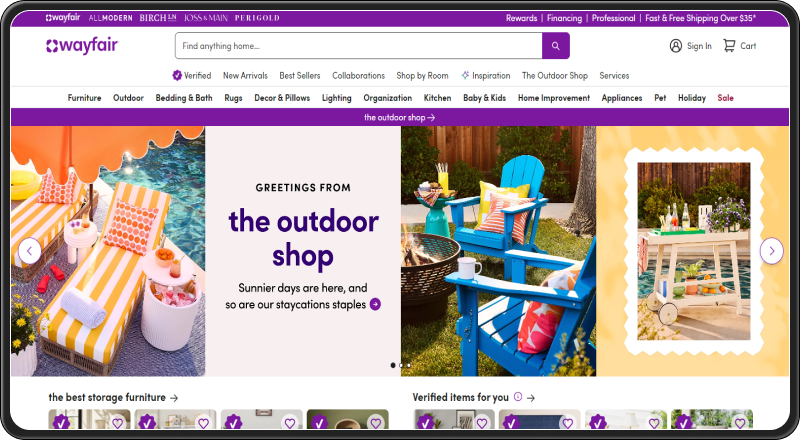Open the Financing link in top bar
Viewport: 800px width, 440px height.
tap(564, 18)
